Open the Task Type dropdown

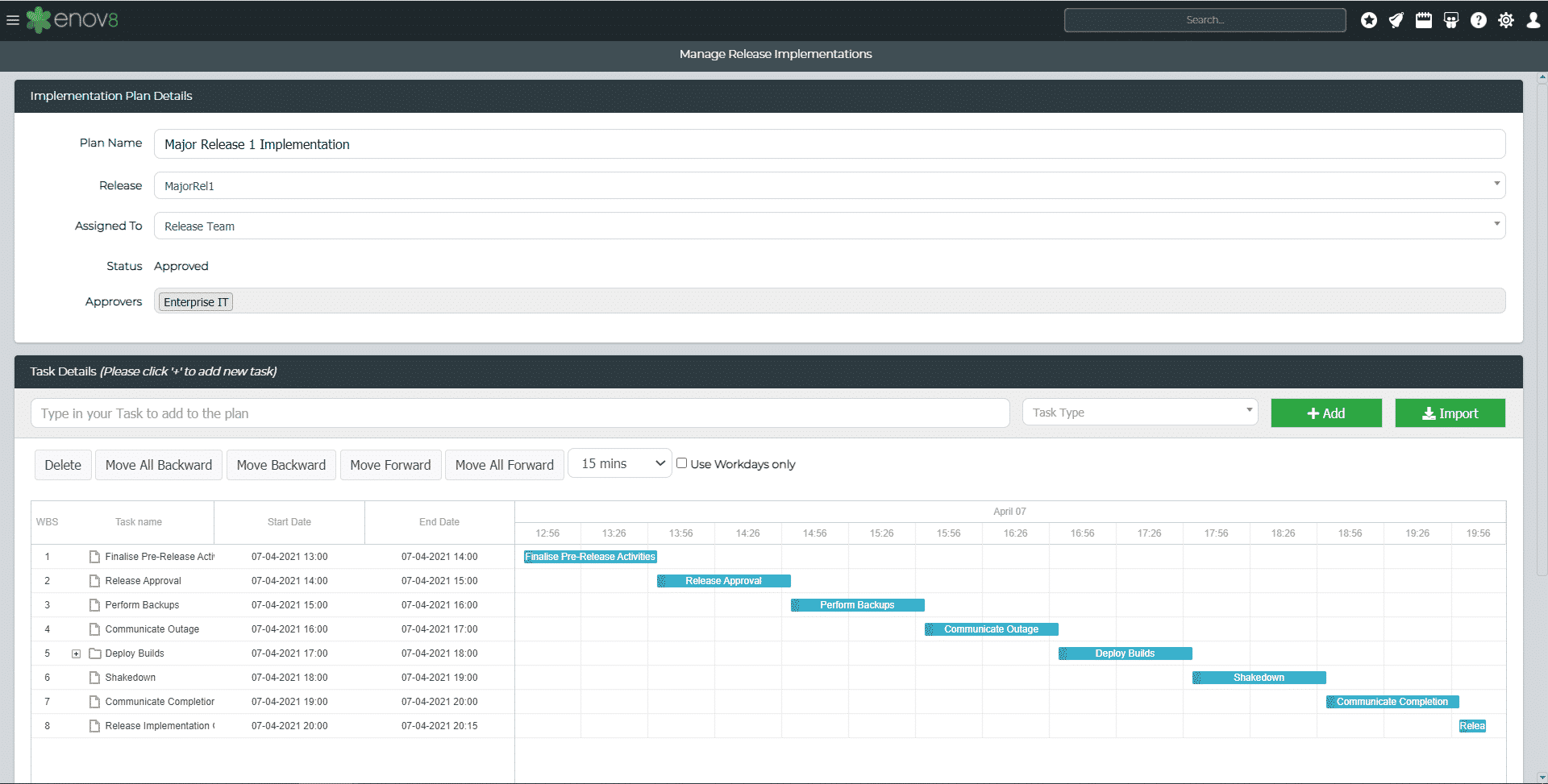(x=1139, y=412)
